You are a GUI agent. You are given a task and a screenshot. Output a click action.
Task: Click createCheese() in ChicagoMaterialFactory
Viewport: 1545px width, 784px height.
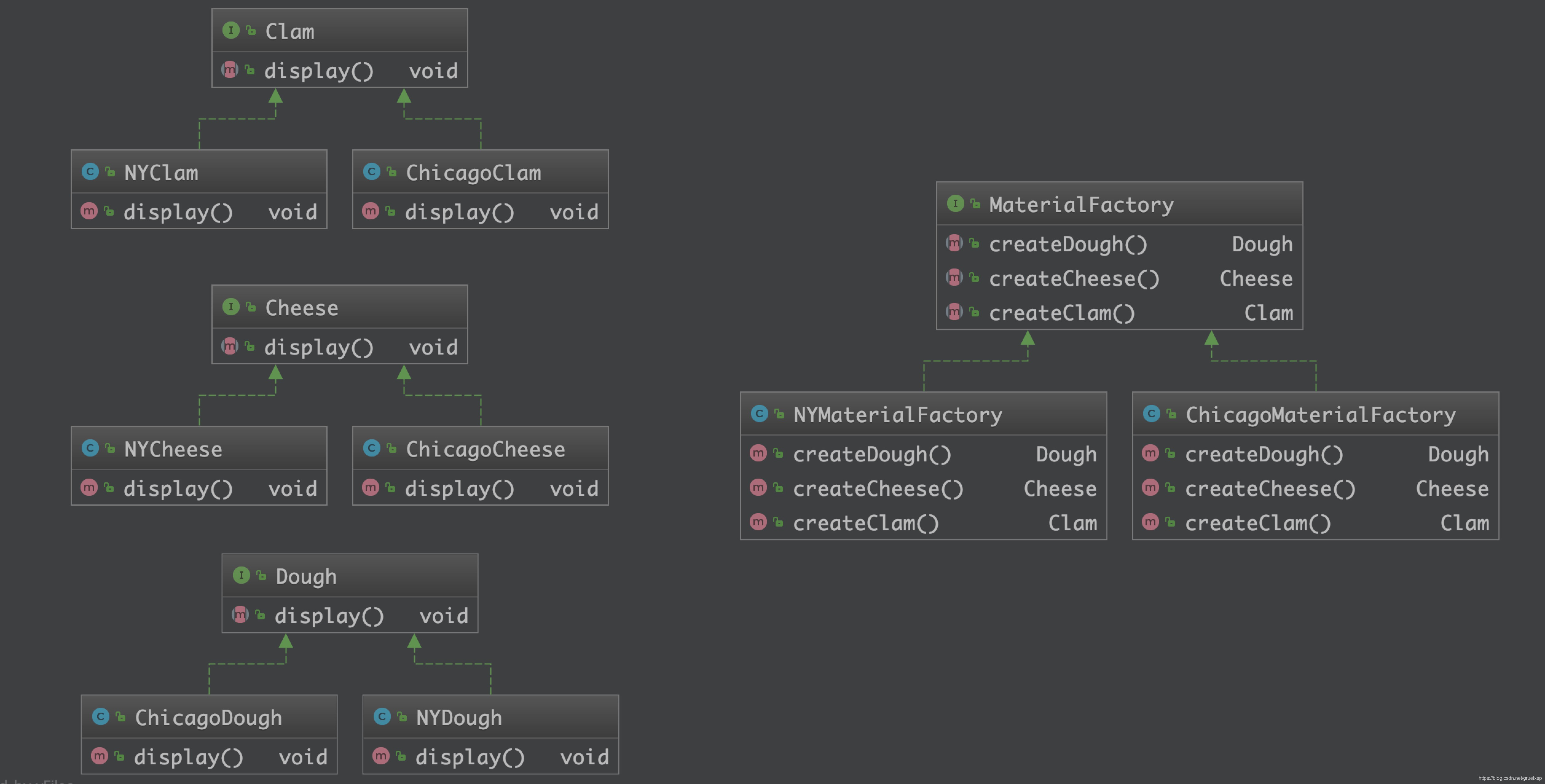pyautogui.click(x=1270, y=489)
